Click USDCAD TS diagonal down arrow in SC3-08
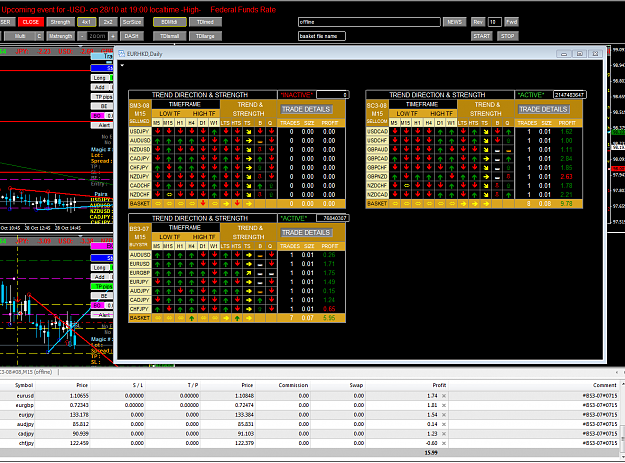This screenshot has height=463, width=625. click(x=486, y=131)
